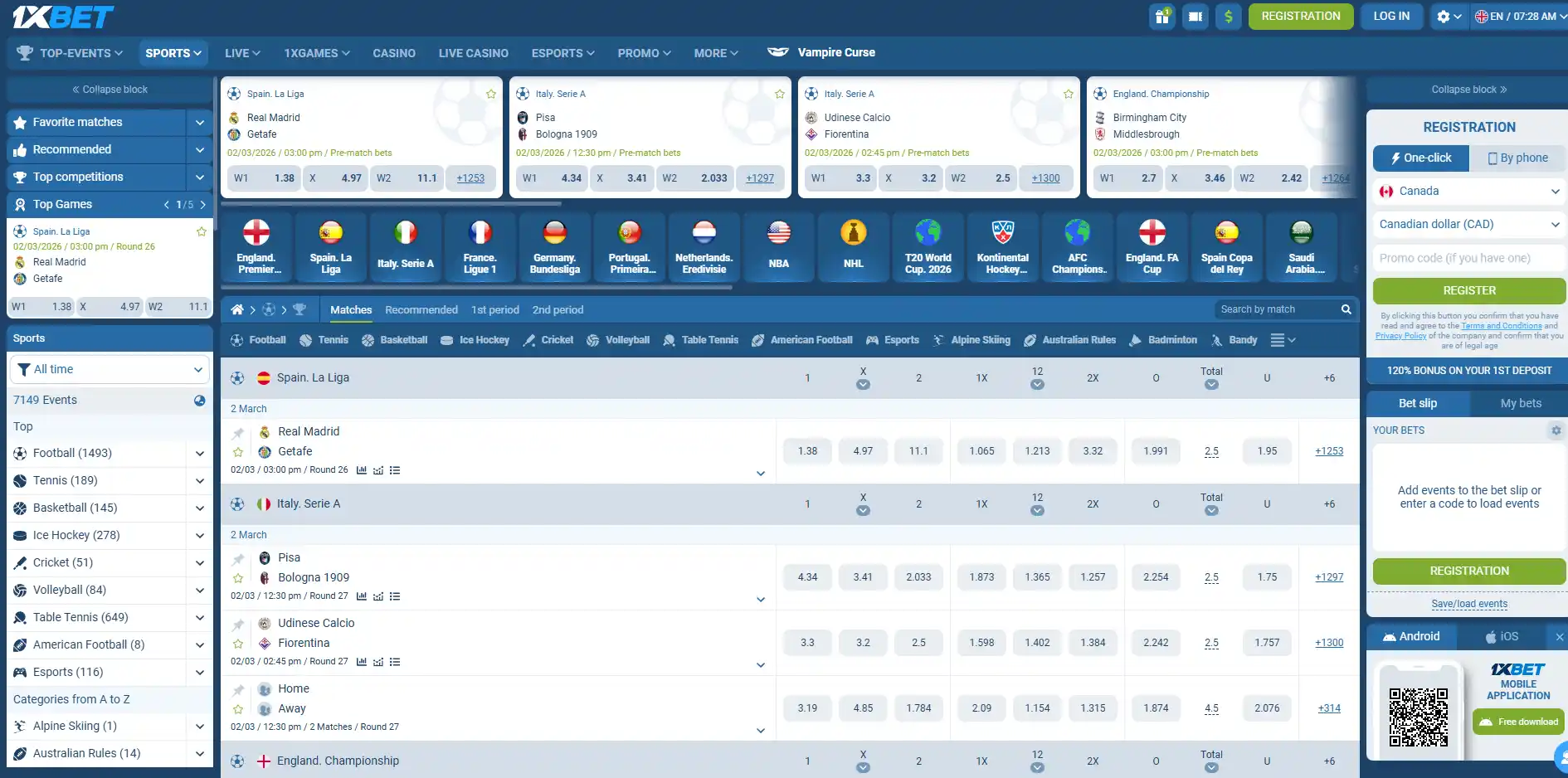Open the SPORTS menu
Viewport: 1568px width, 778px height.
[x=173, y=53]
